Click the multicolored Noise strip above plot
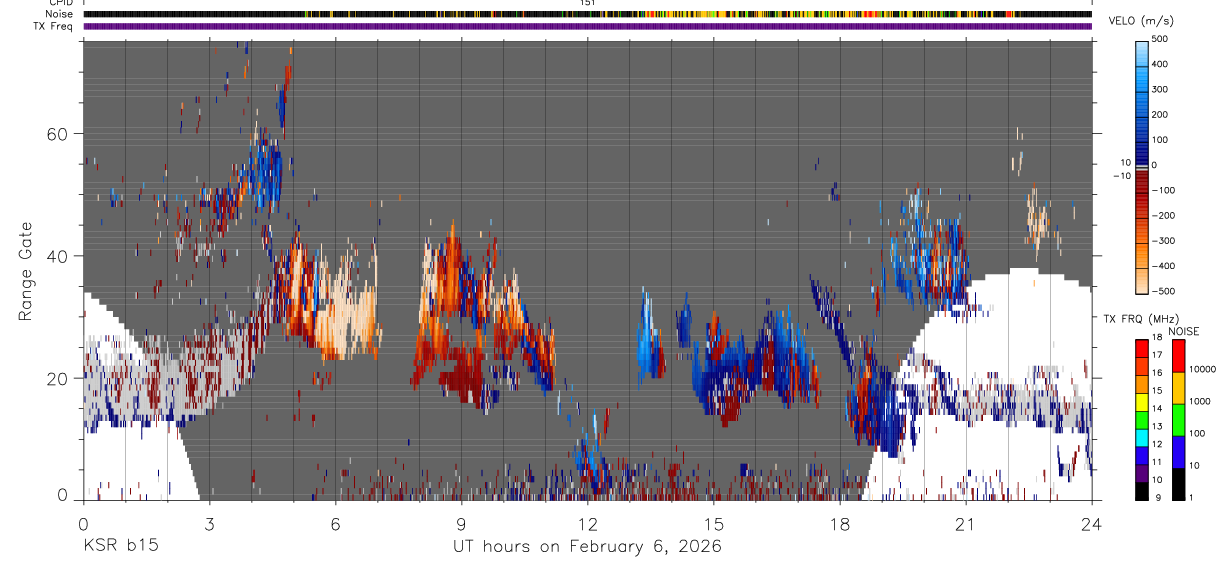The width and height of the screenshot is (1228, 567). (x=587, y=15)
